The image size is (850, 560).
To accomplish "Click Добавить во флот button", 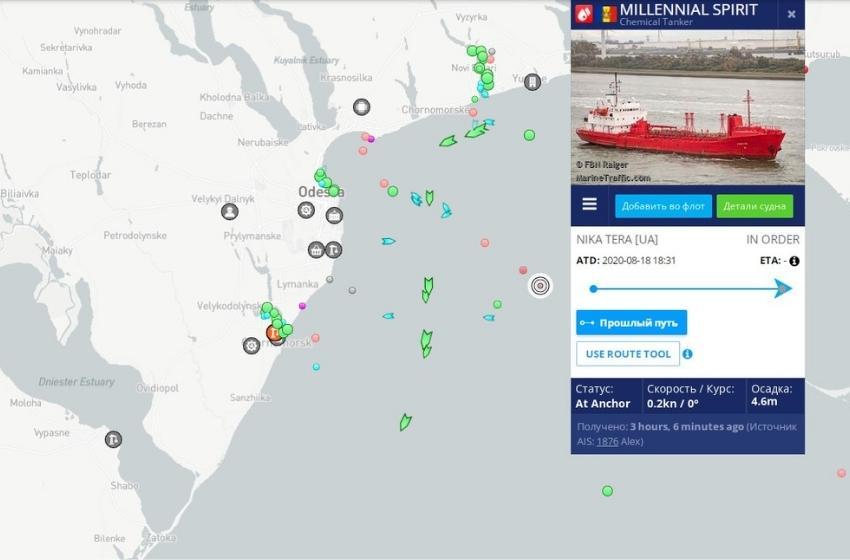I will click(663, 206).
